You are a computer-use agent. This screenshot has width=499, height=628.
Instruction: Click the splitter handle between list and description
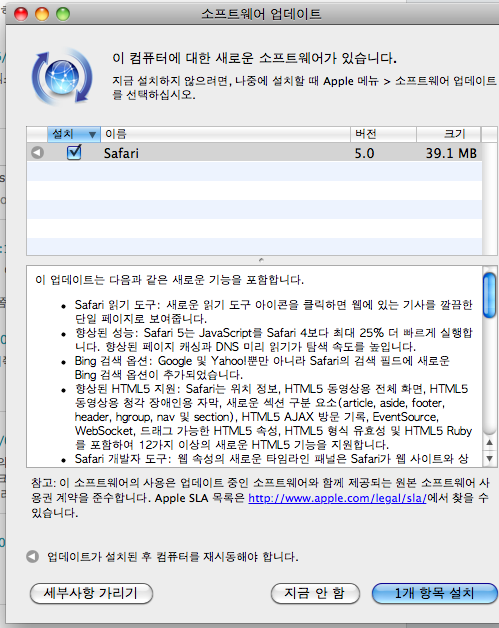[x=261, y=260]
